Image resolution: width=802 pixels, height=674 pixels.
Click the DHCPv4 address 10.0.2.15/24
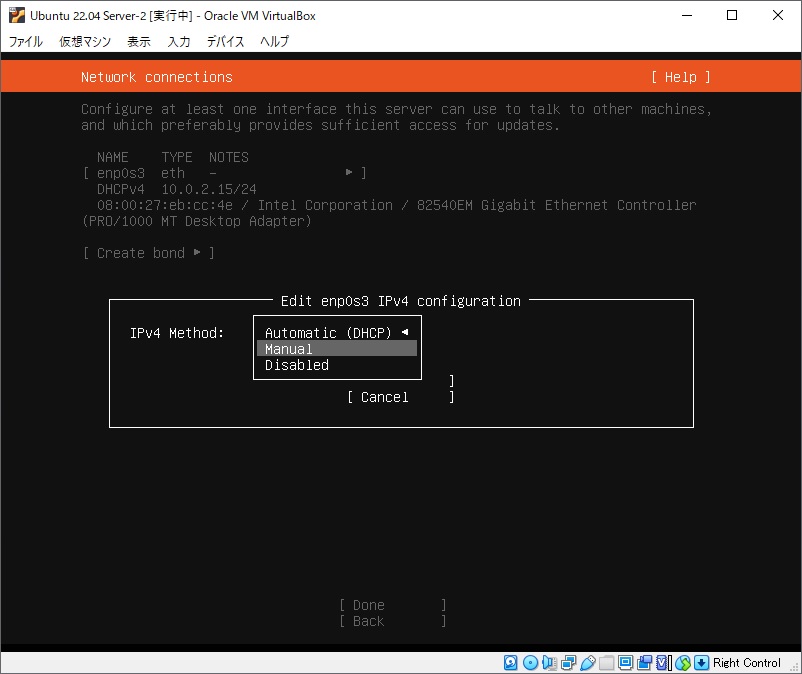tap(209, 189)
